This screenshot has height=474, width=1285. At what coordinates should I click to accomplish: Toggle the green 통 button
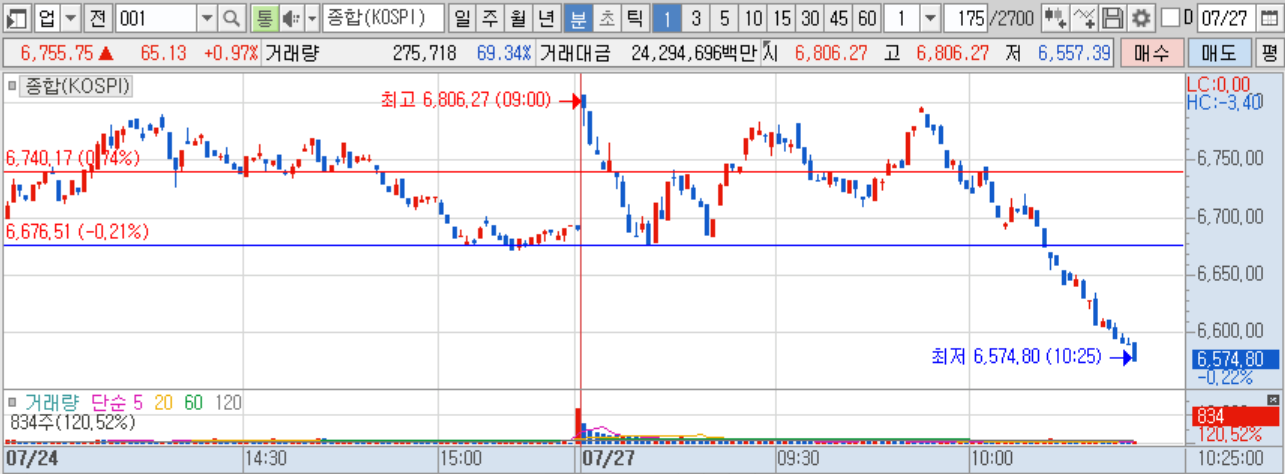coord(264,17)
